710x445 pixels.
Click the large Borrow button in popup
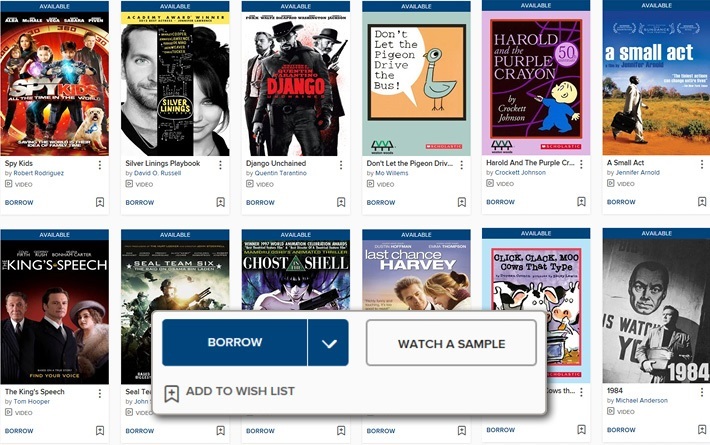(x=235, y=343)
